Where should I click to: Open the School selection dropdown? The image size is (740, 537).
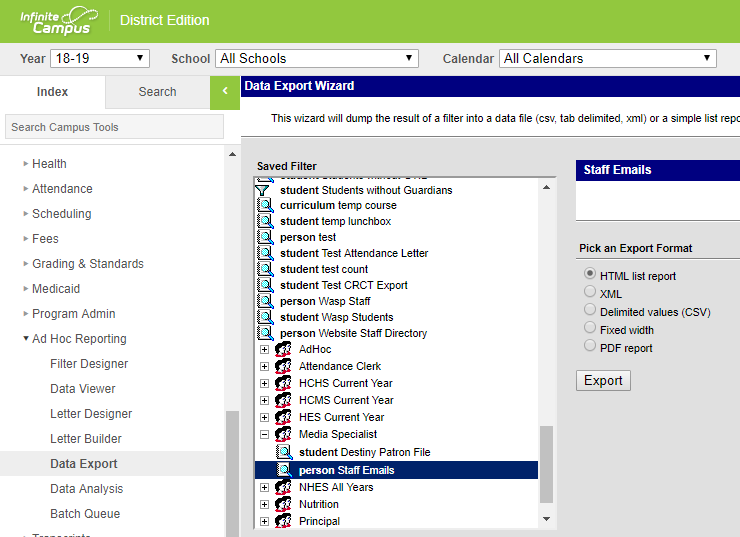pyautogui.click(x=316, y=59)
